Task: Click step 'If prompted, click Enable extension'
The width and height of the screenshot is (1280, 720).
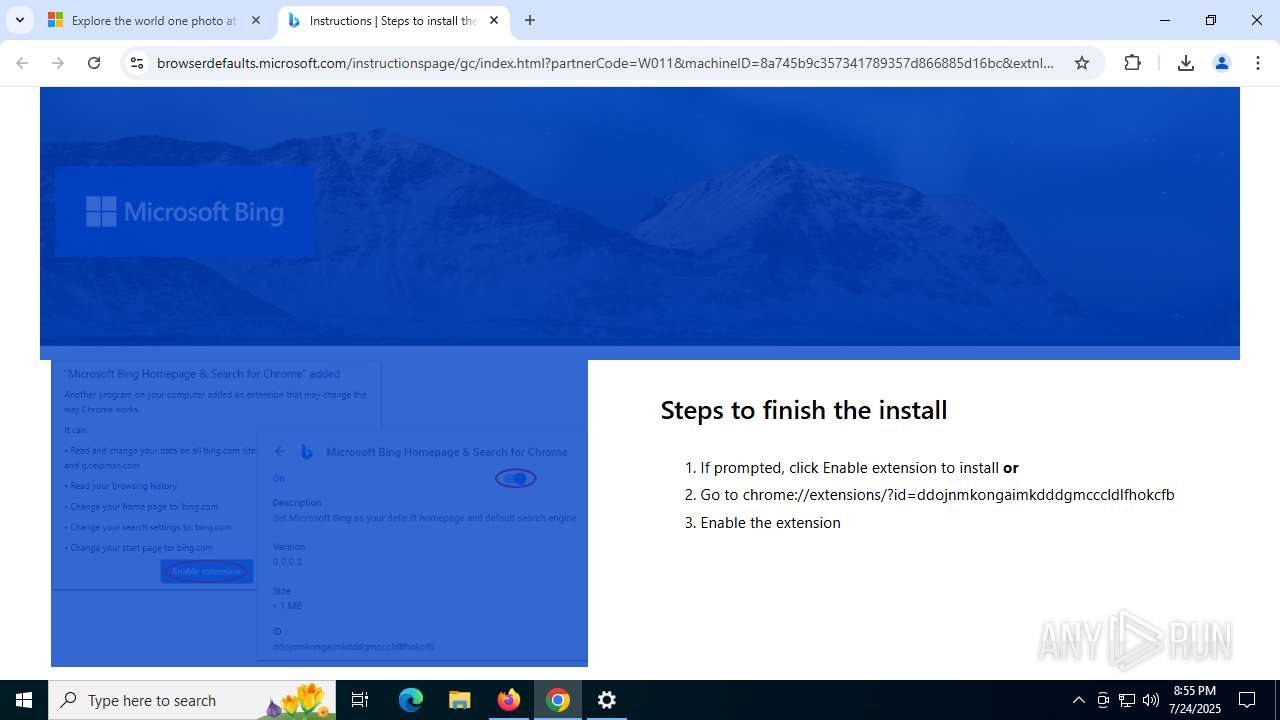Action: point(859,467)
